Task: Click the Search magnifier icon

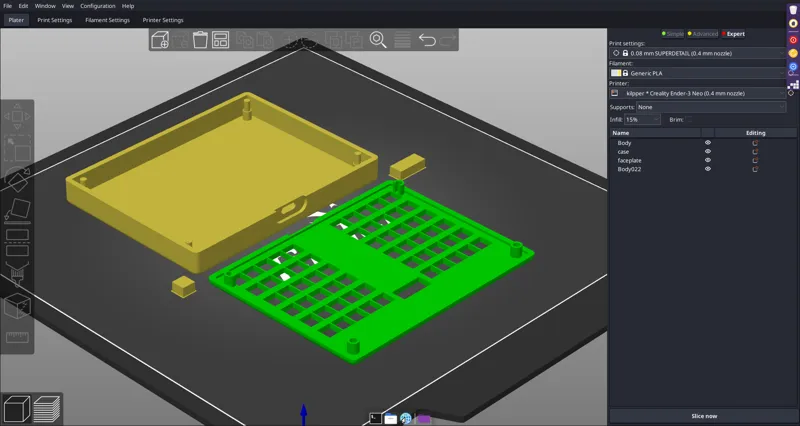Action: tap(378, 40)
